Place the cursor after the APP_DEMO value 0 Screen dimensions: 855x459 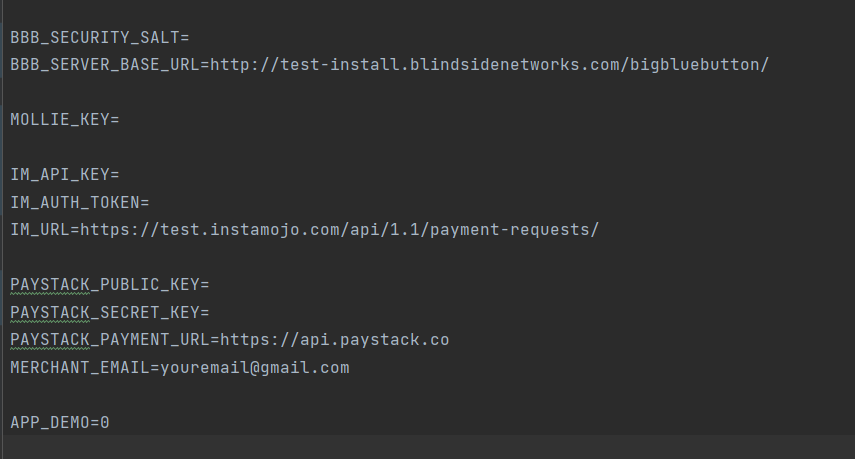click(x=110, y=423)
